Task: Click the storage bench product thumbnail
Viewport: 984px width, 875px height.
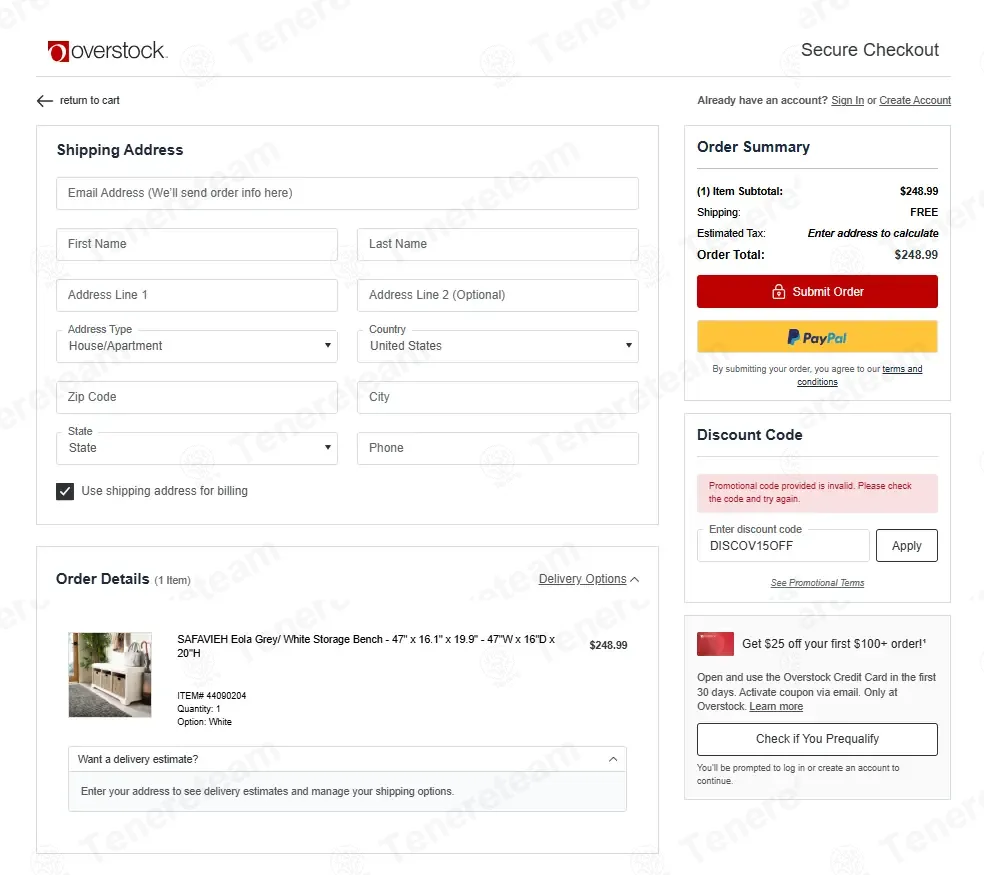Action: (110, 675)
